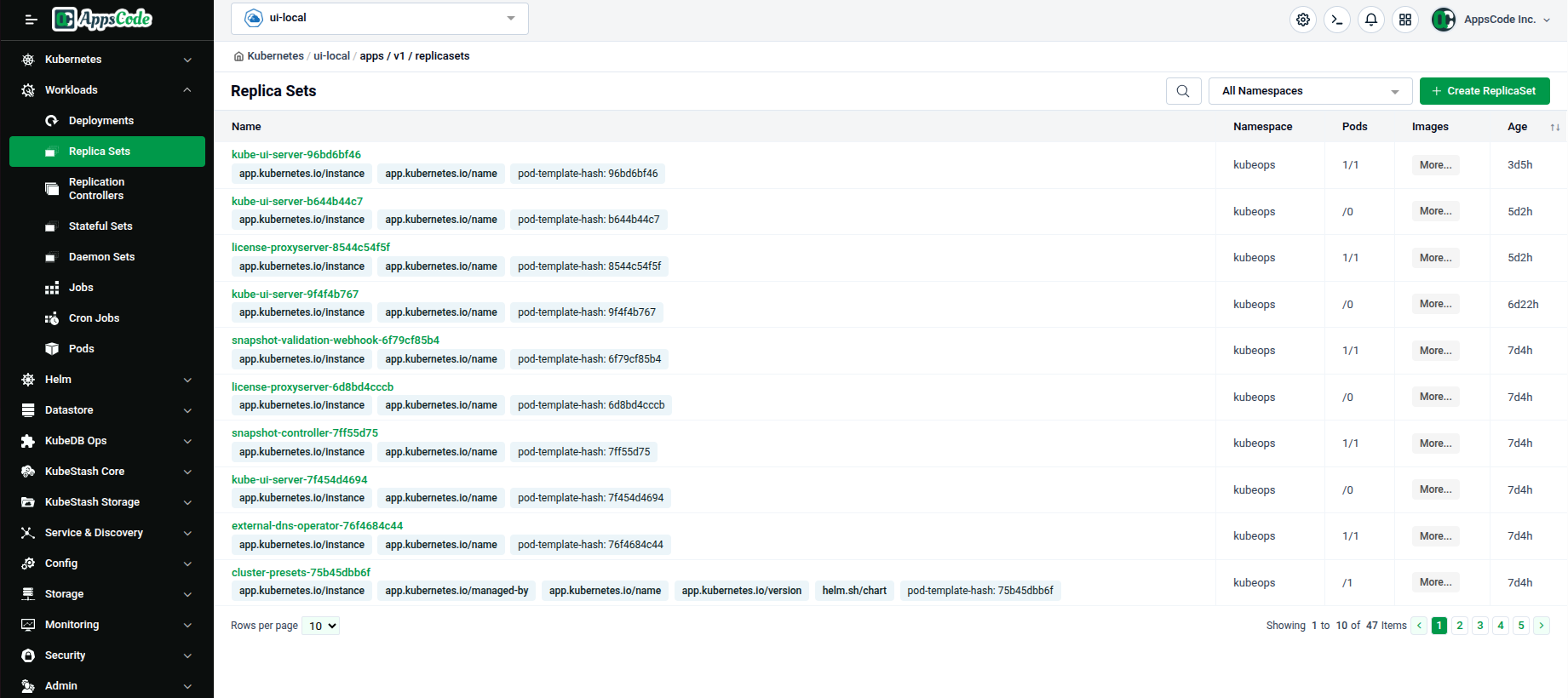Sort the table by Age using the arrows
1568x698 pixels.
click(x=1554, y=127)
